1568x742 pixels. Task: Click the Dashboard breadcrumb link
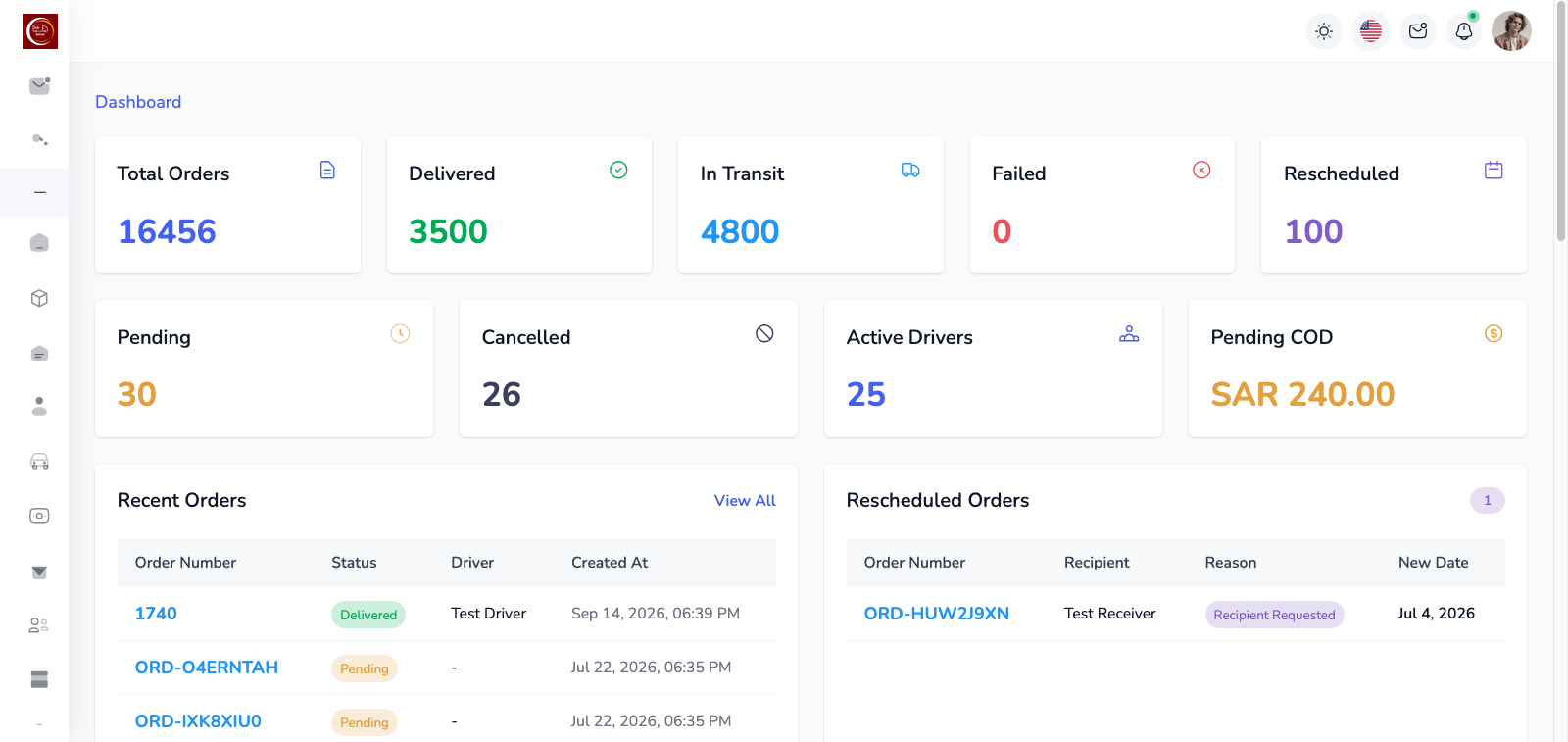pos(138,102)
